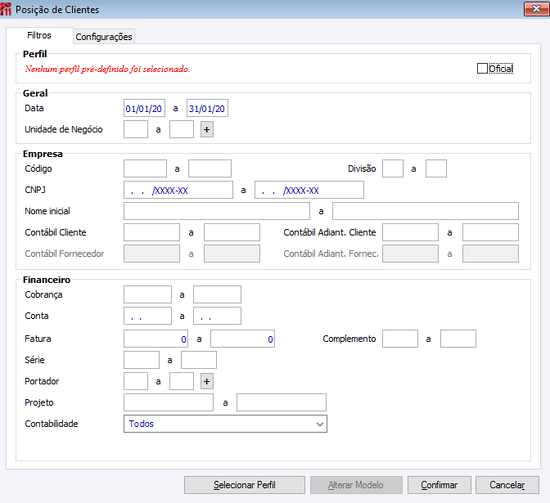The height and width of the screenshot is (503, 550).
Task: Close the Posição de Clientes window
Action: [x=536, y=9]
